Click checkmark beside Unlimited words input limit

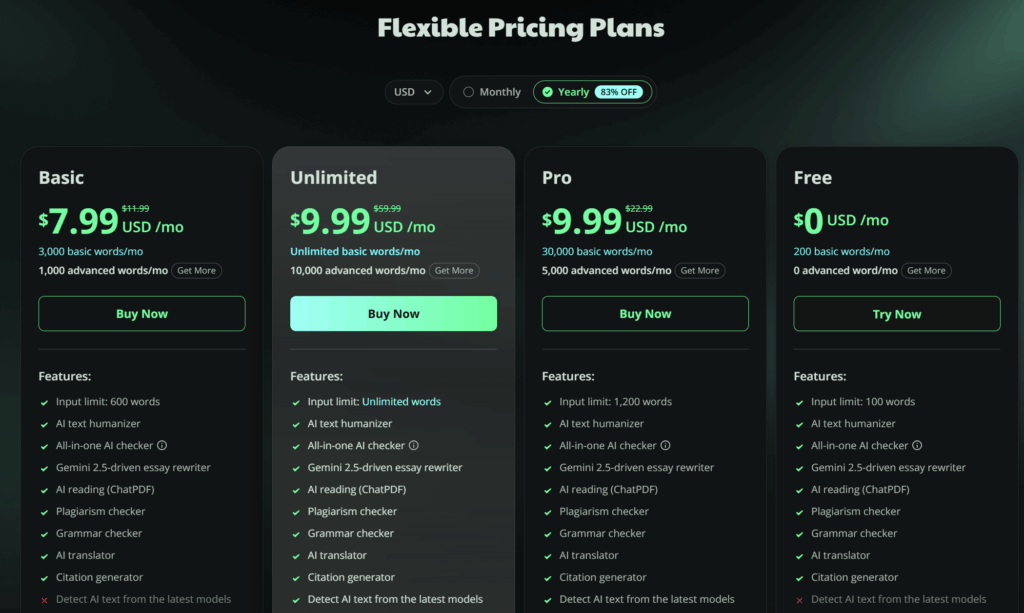297,402
